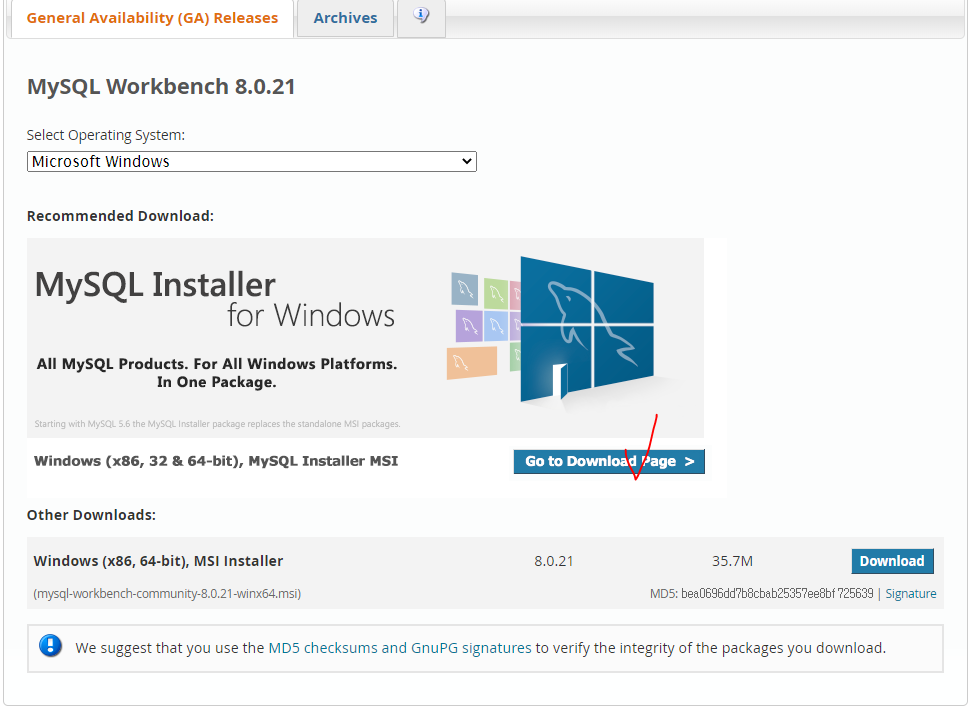Expand the Select Operating System dropdown
This screenshot has width=974, height=710.
pyautogui.click(x=252, y=162)
